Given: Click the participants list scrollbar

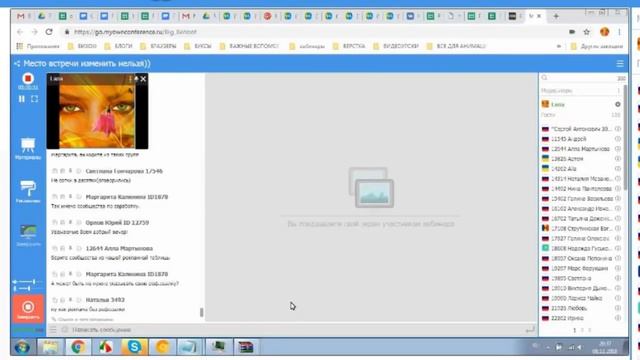Looking at the screenshot, I should pyautogui.click(x=625, y=137).
